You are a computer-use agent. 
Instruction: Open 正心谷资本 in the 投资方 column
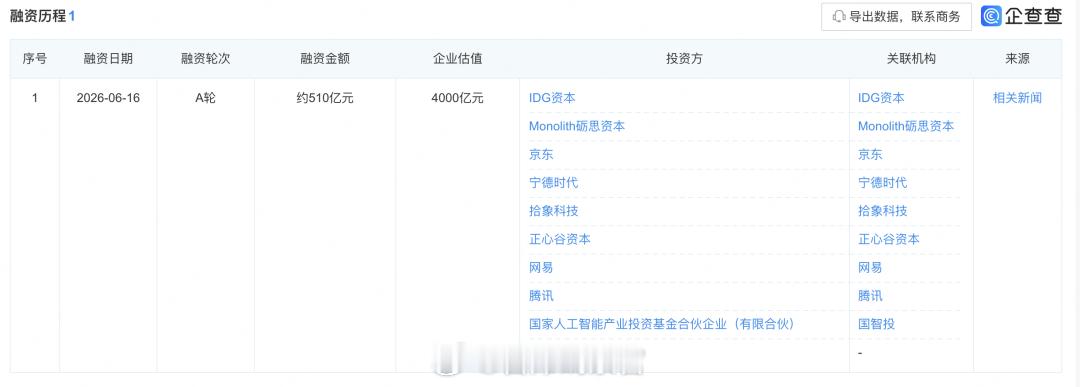(559, 239)
